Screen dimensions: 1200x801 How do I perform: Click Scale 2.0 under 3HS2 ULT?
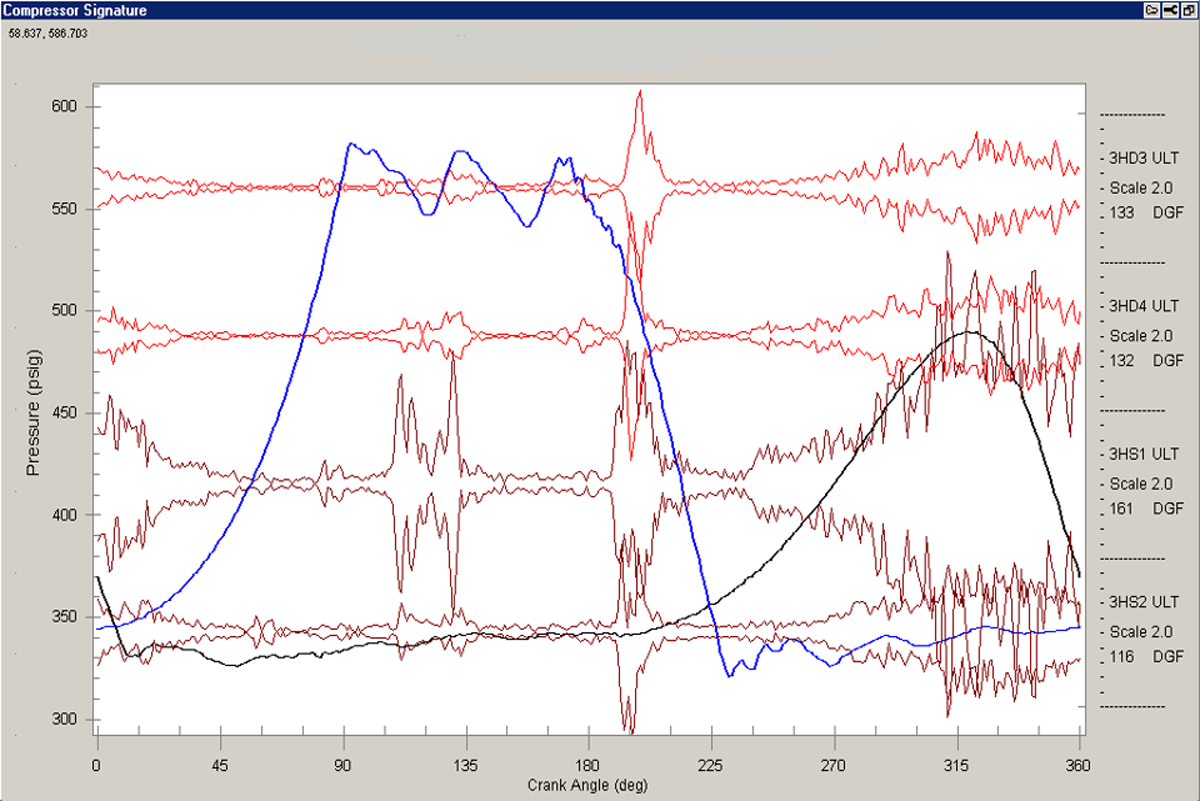click(x=1140, y=632)
